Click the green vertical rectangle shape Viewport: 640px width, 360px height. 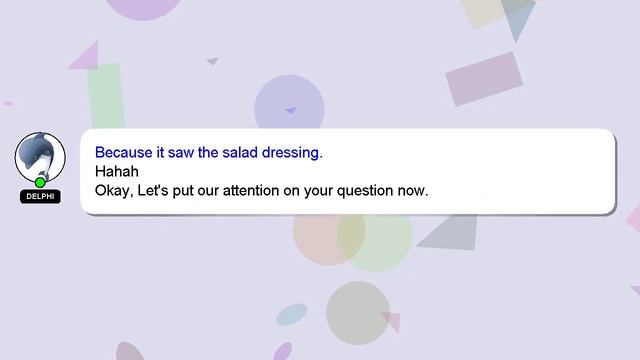pos(106,96)
